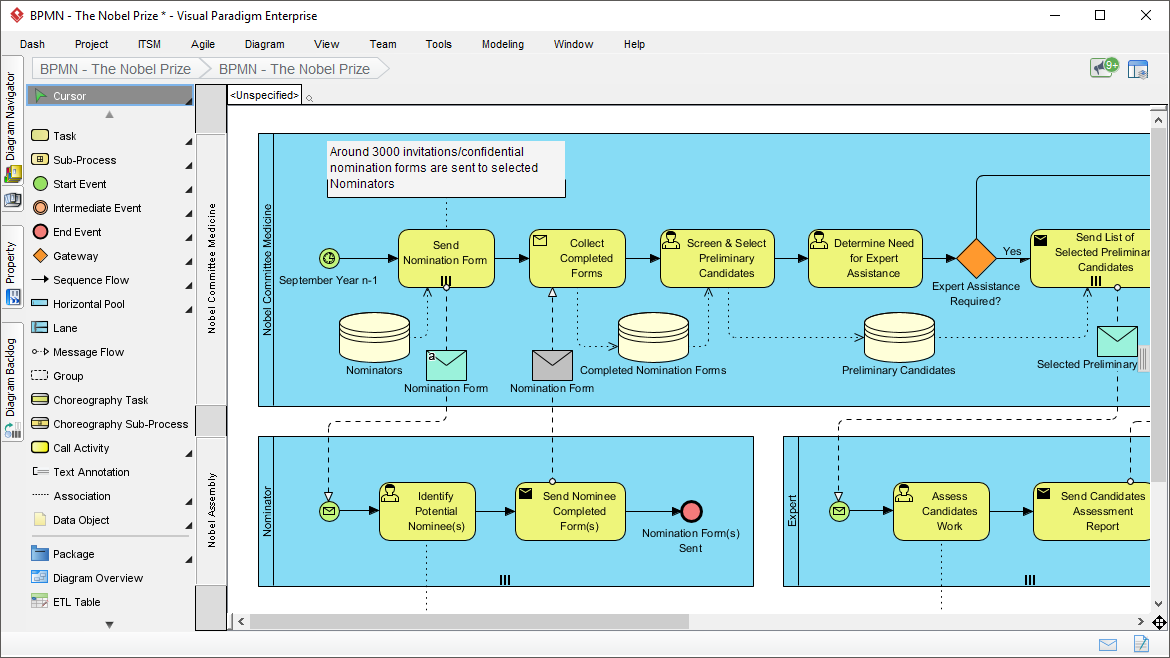This screenshot has height=658, width=1170.
Task: Click the September Year n-1 timer start event
Action: click(329, 258)
